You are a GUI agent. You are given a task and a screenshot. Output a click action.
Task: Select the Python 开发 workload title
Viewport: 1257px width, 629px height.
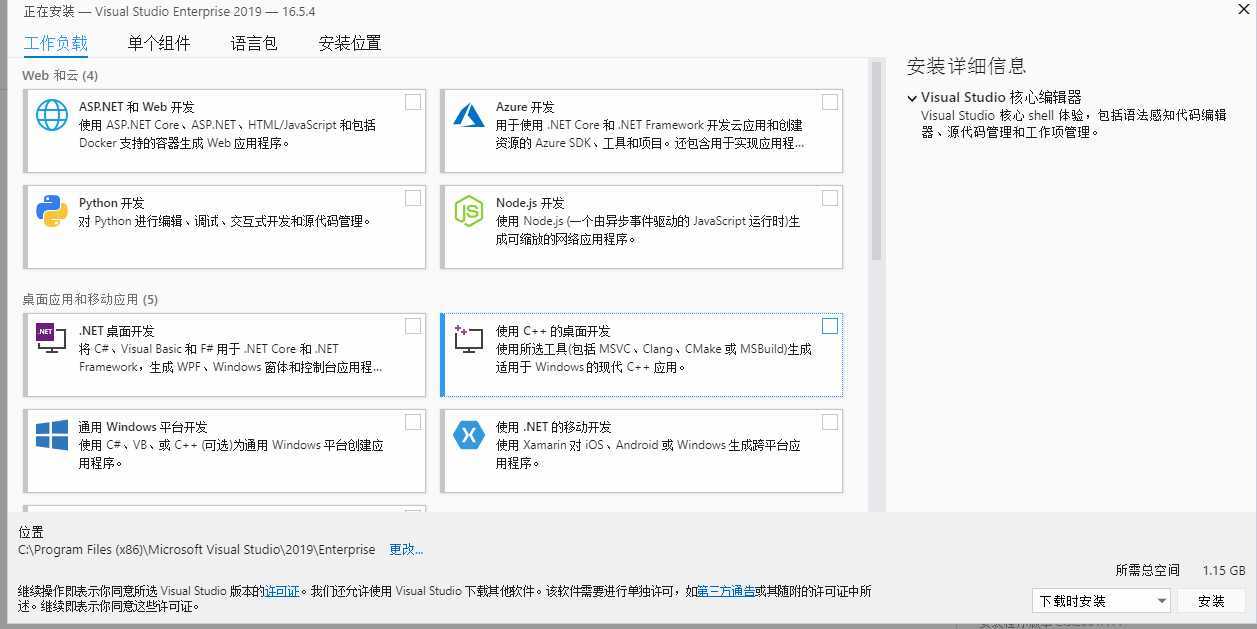pyautogui.click(x=112, y=203)
